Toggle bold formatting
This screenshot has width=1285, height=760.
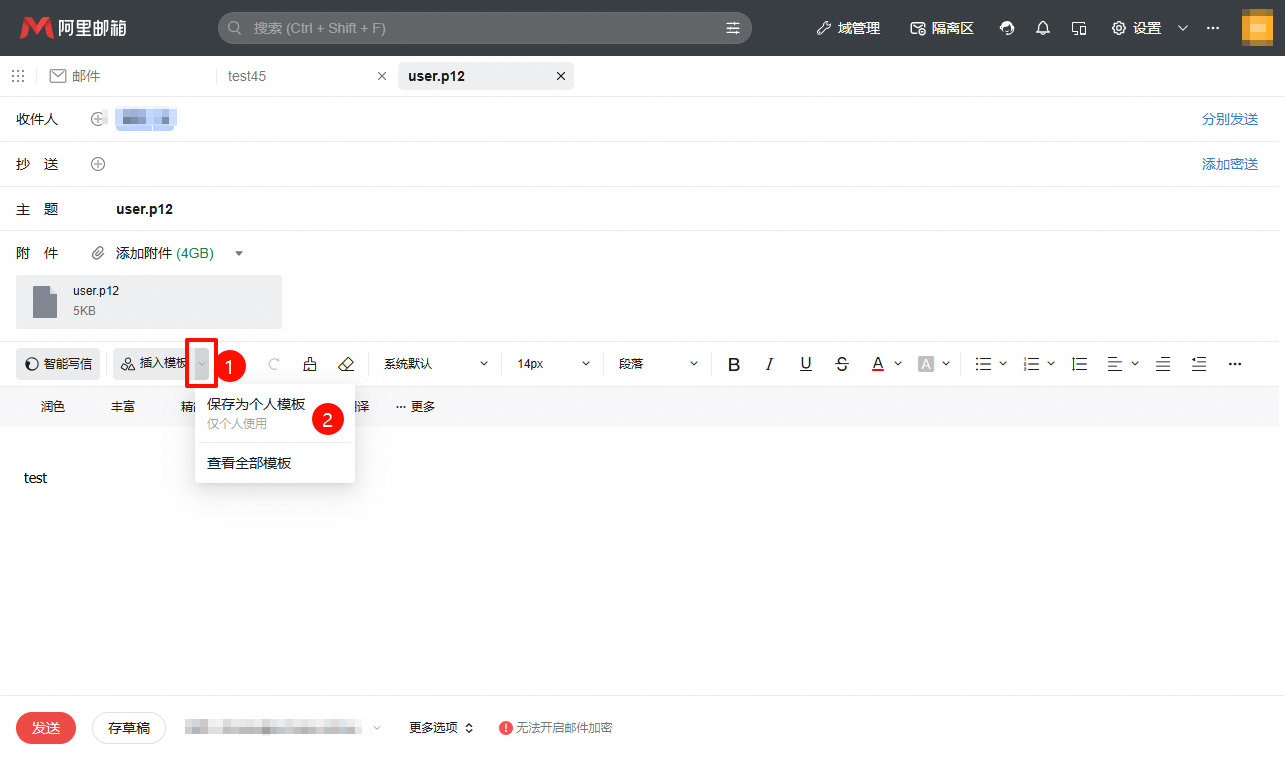tap(734, 364)
